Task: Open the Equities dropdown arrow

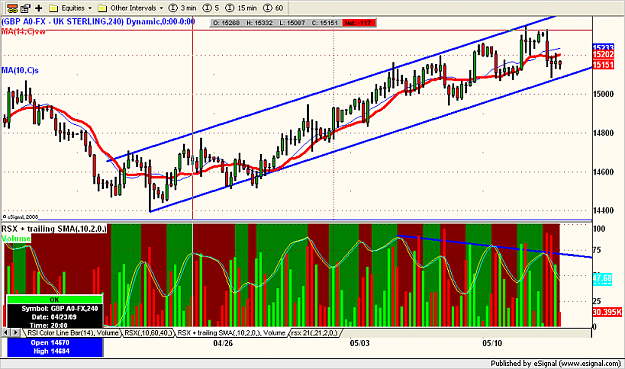Action: (90, 8)
